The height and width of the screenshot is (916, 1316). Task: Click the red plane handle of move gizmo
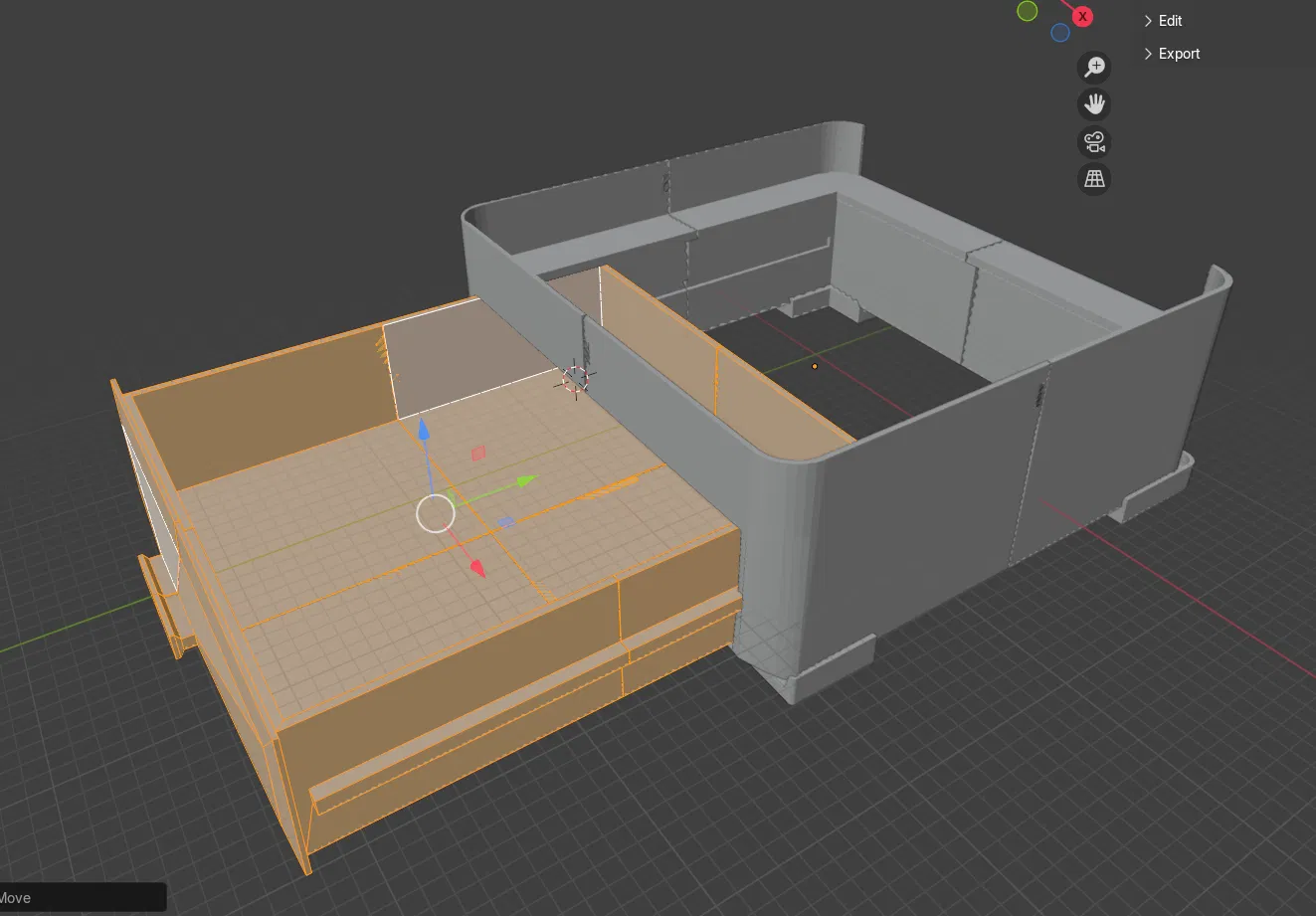477,454
